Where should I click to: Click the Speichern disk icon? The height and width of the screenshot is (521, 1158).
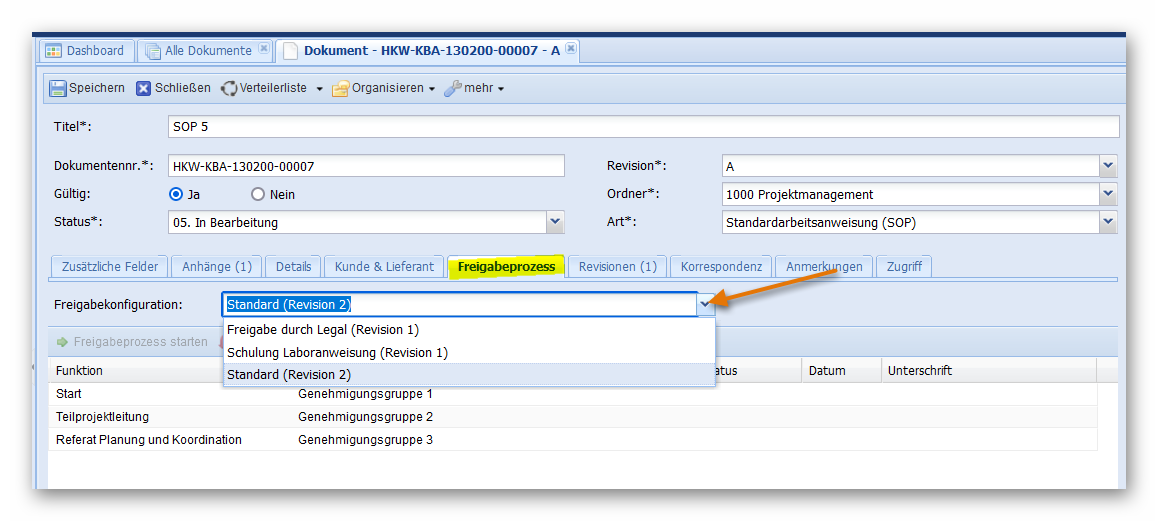(58, 88)
